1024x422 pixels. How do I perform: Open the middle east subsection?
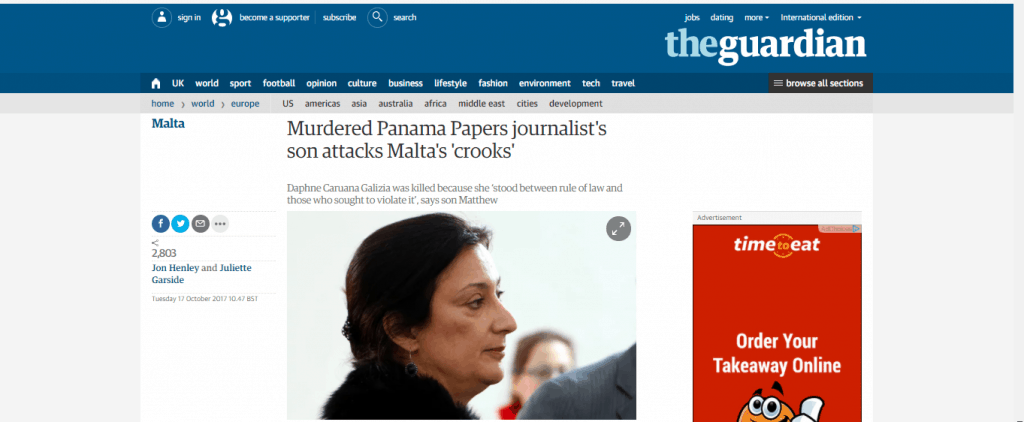[x=481, y=103]
